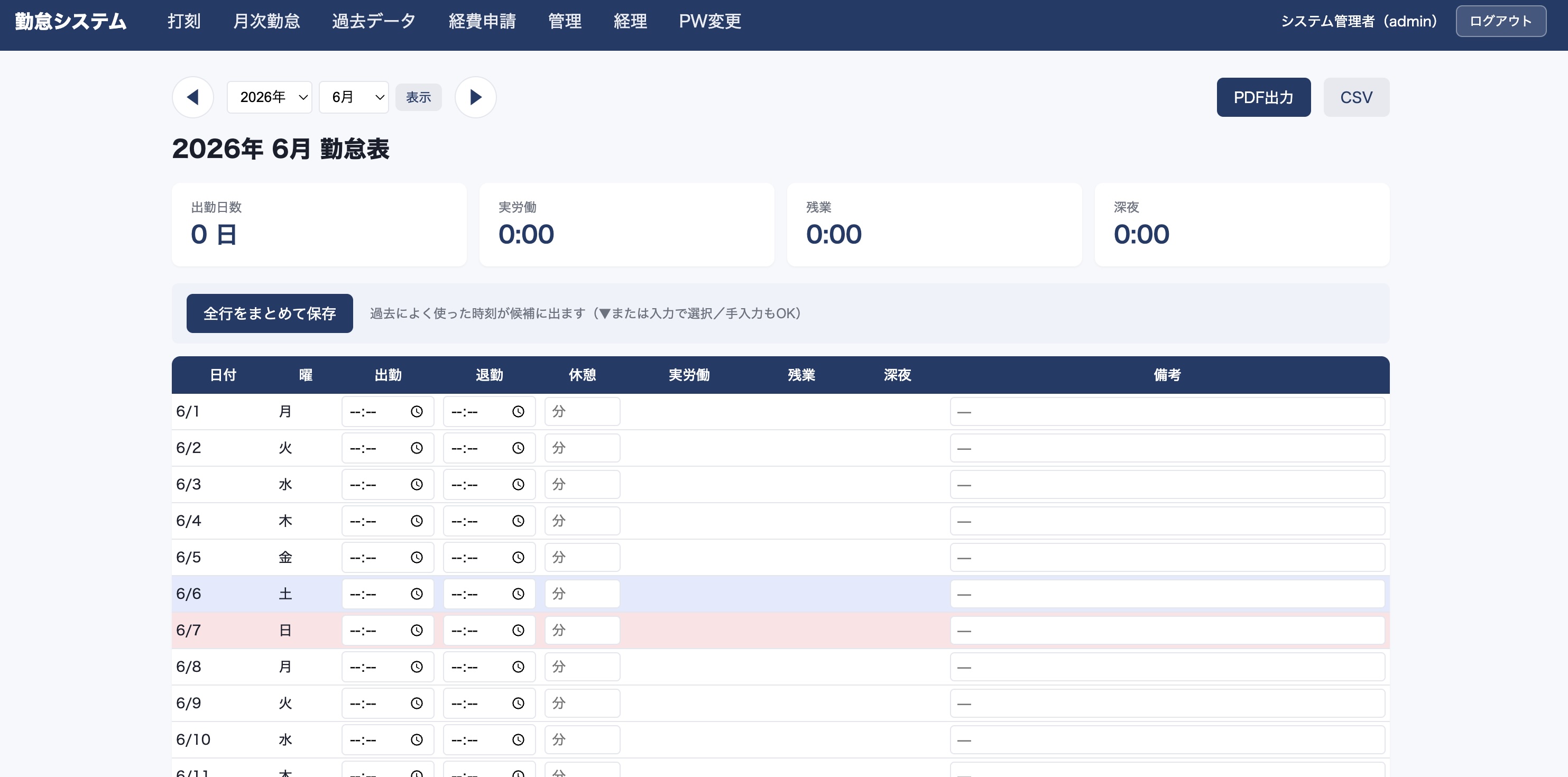This screenshot has height=777, width=1568.
Task: Open the 過去データ menu
Action: (374, 21)
